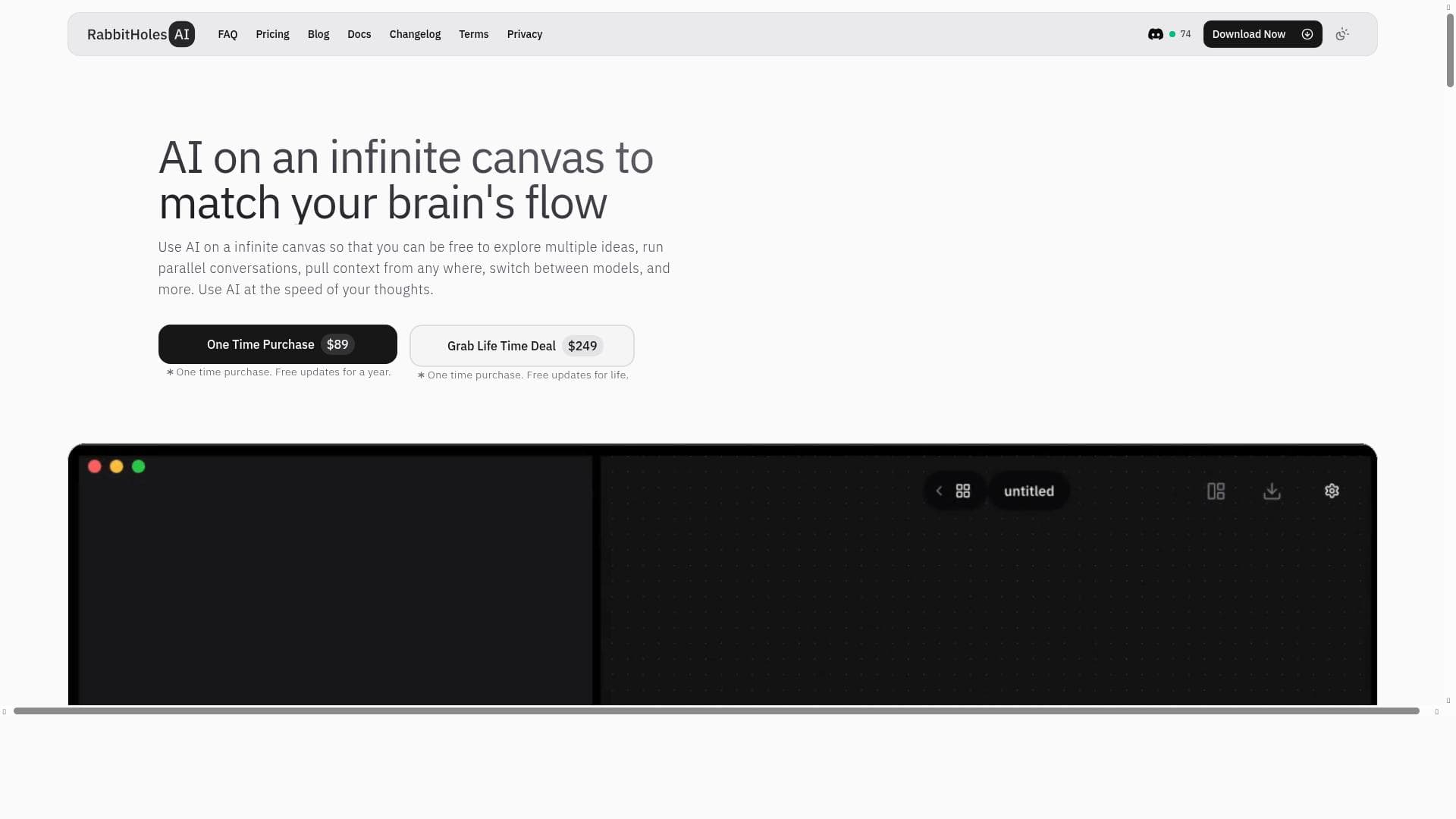Image resolution: width=1456 pixels, height=819 pixels.
Task: Open the FAQ page
Action: click(227, 34)
